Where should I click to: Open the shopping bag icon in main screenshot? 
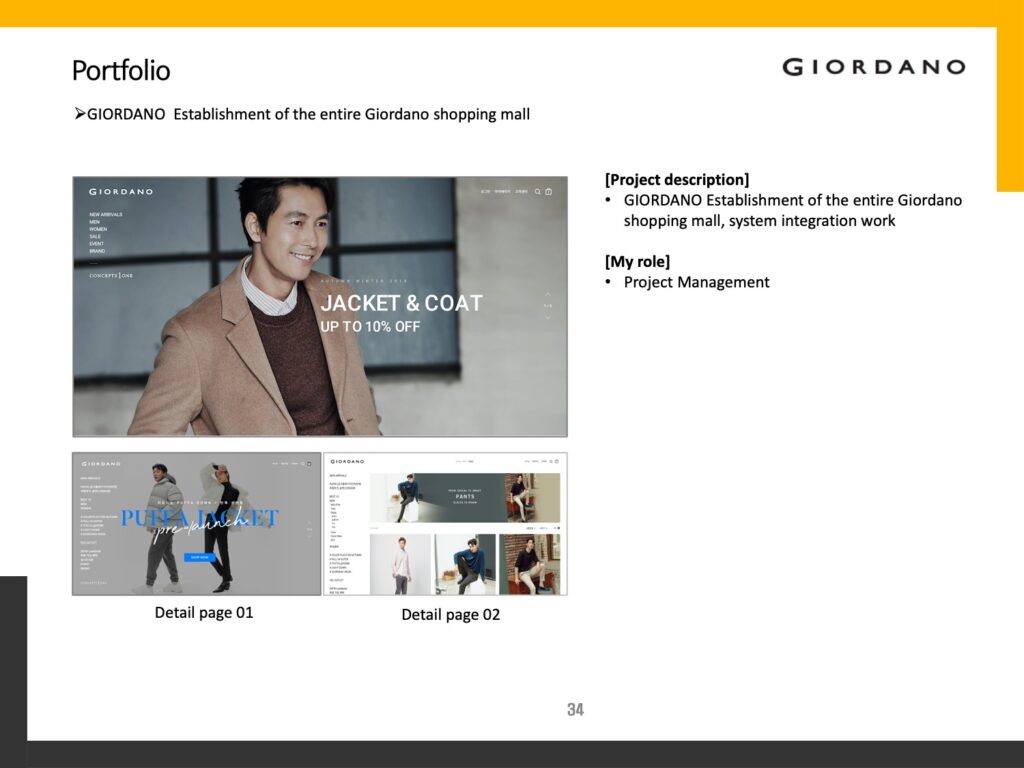pos(549,191)
